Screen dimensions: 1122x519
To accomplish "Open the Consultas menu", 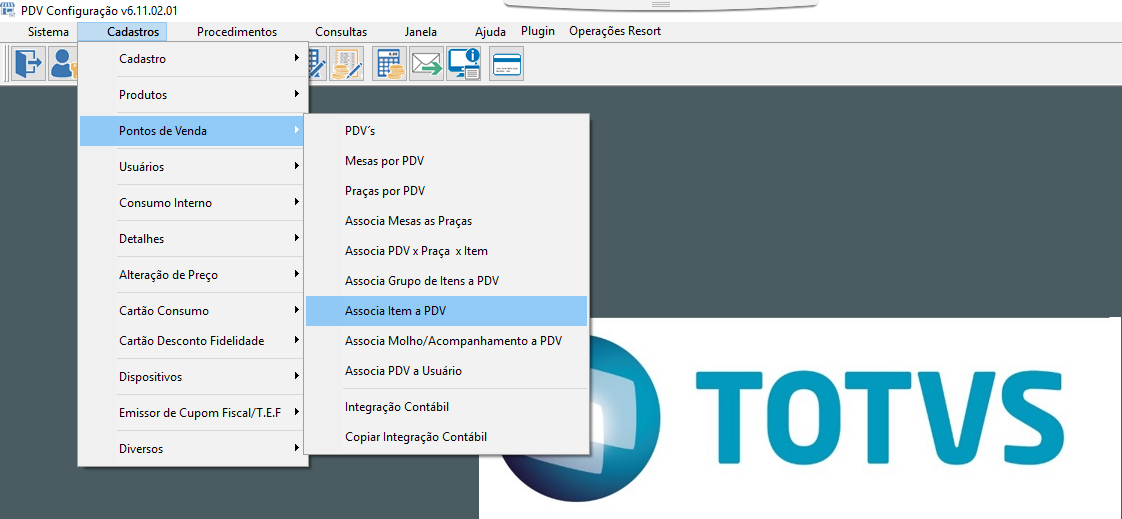I will tap(341, 31).
